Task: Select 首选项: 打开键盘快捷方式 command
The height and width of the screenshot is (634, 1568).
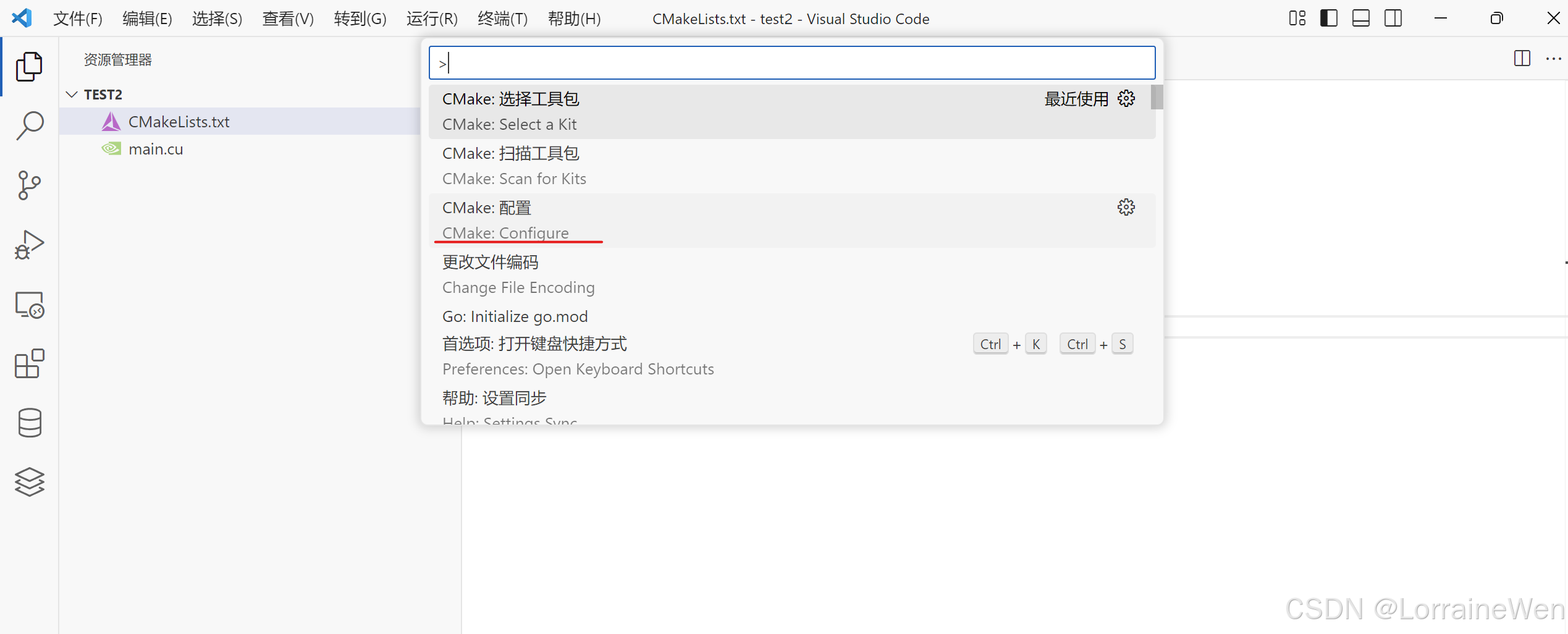Action: click(x=792, y=357)
